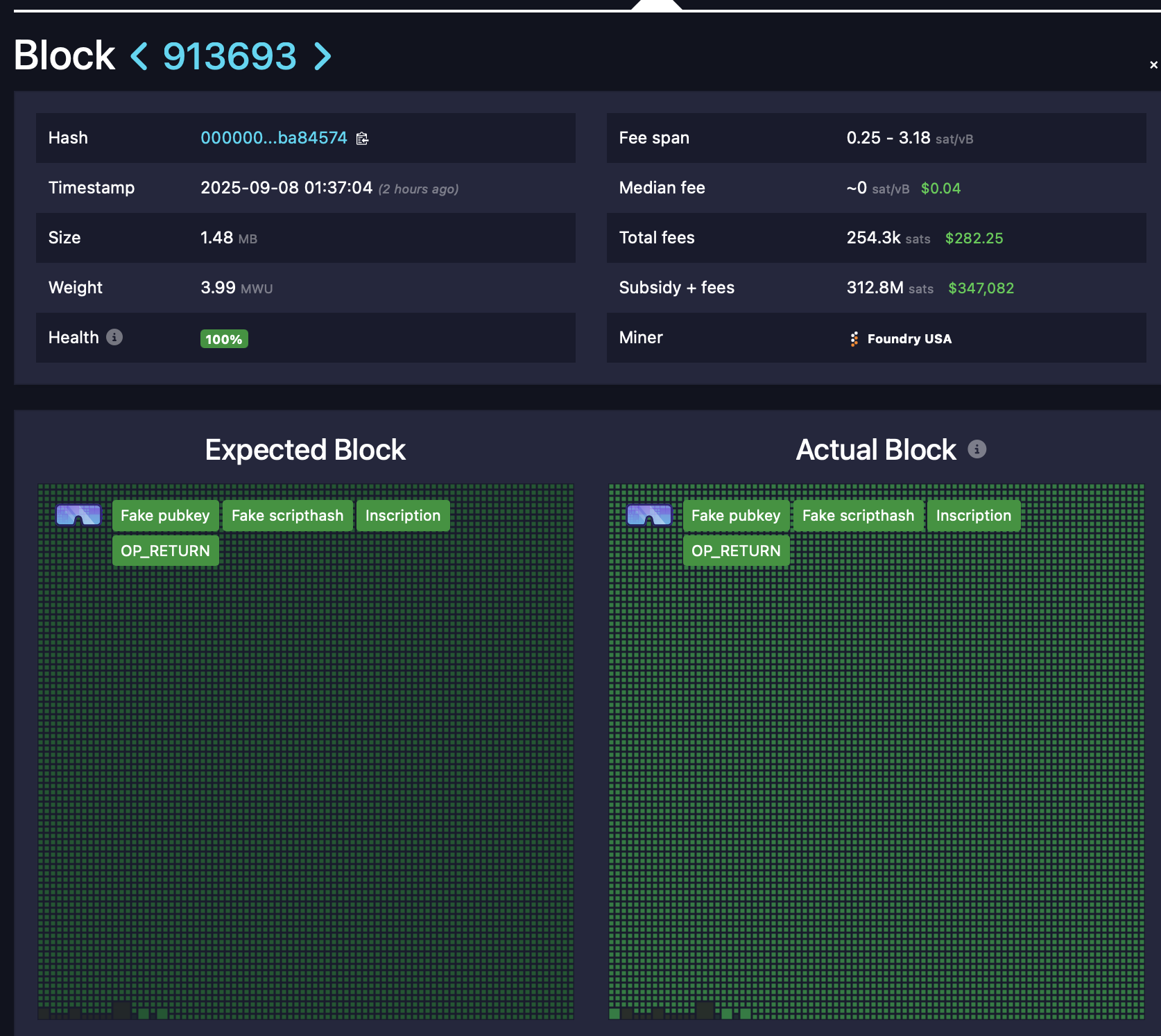Click the $347,082 subsidy amount
1161x1036 pixels.
coord(981,288)
